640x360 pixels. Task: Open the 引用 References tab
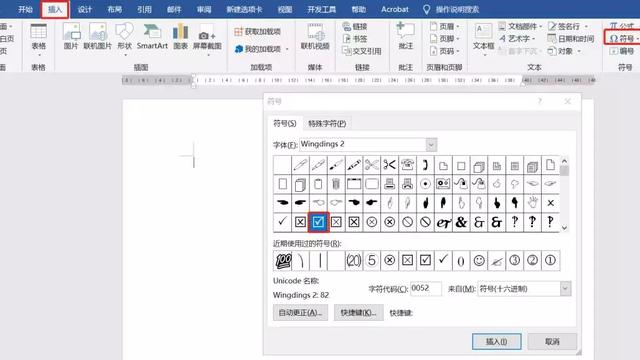pyautogui.click(x=144, y=9)
